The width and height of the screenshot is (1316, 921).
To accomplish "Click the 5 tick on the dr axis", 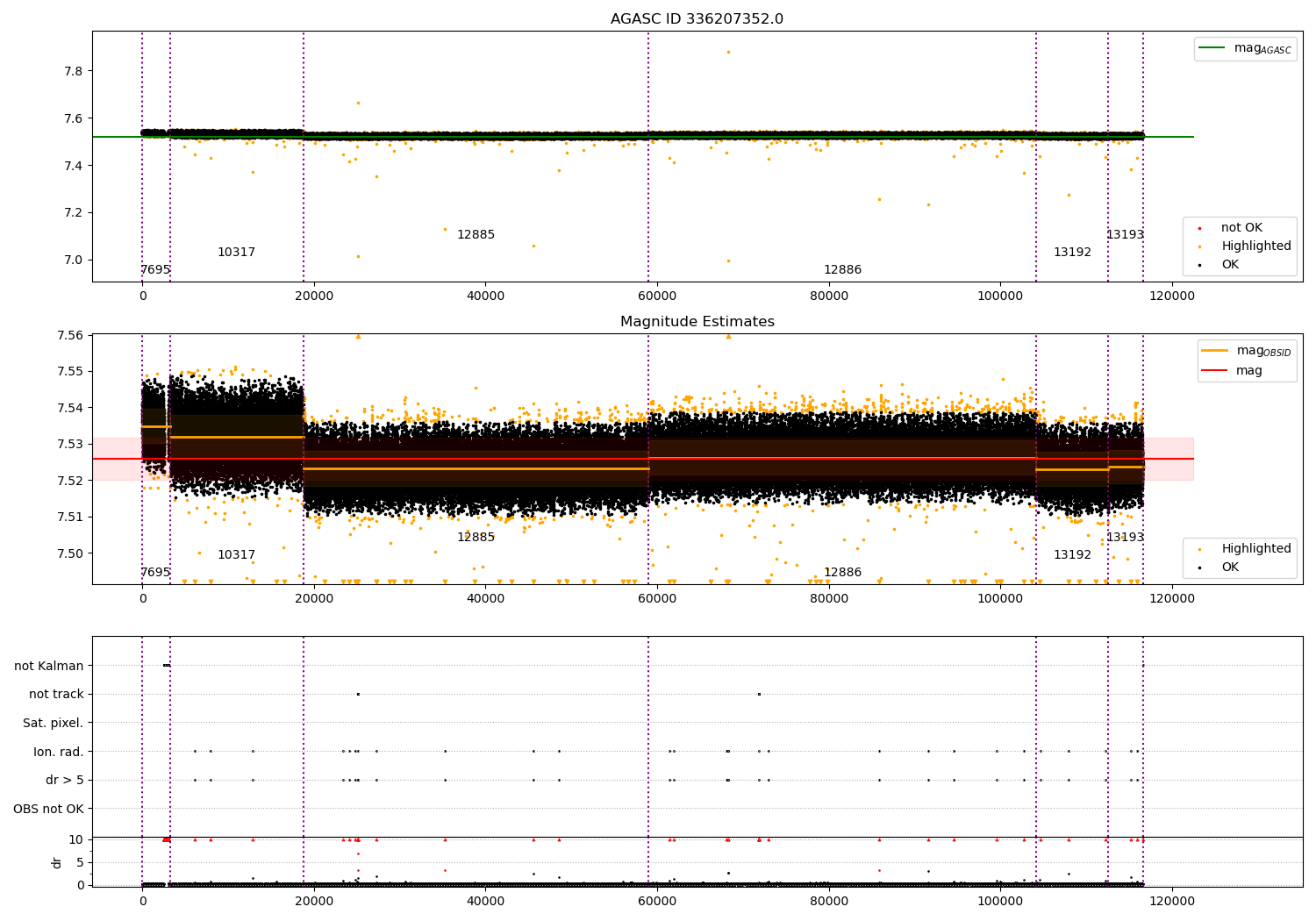I will pos(80,862).
